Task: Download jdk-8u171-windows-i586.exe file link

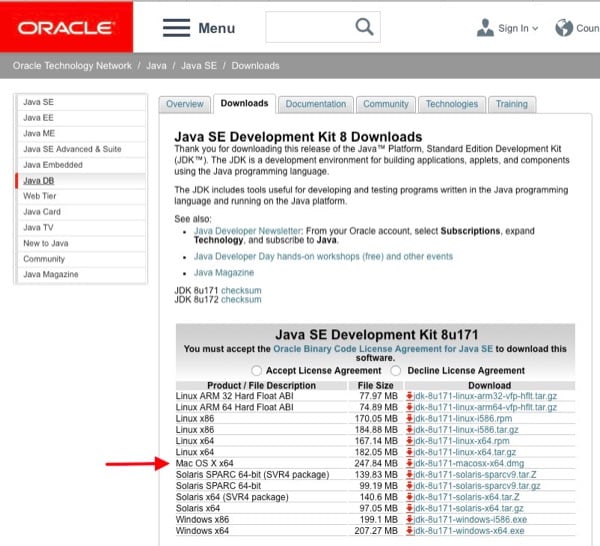Action: [x=471, y=519]
